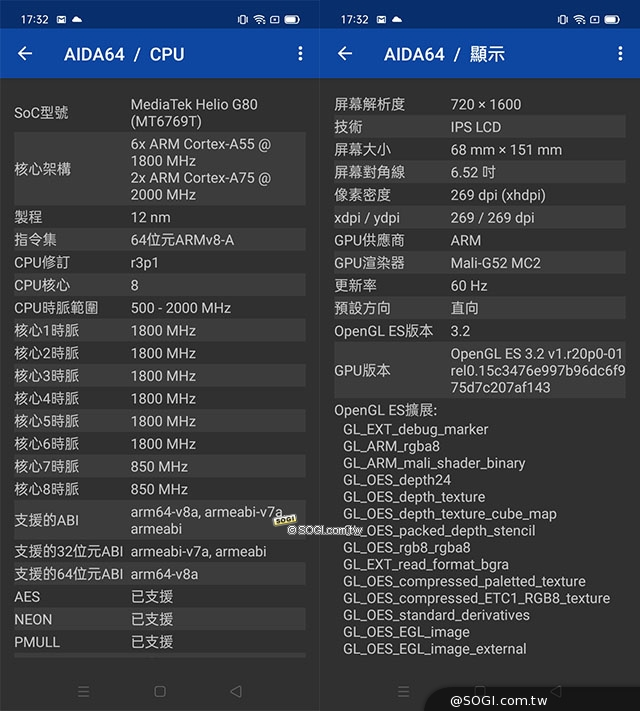Open recent apps on right navigation bar
The height and width of the screenshot is (711, 640).
click(404, 691)
